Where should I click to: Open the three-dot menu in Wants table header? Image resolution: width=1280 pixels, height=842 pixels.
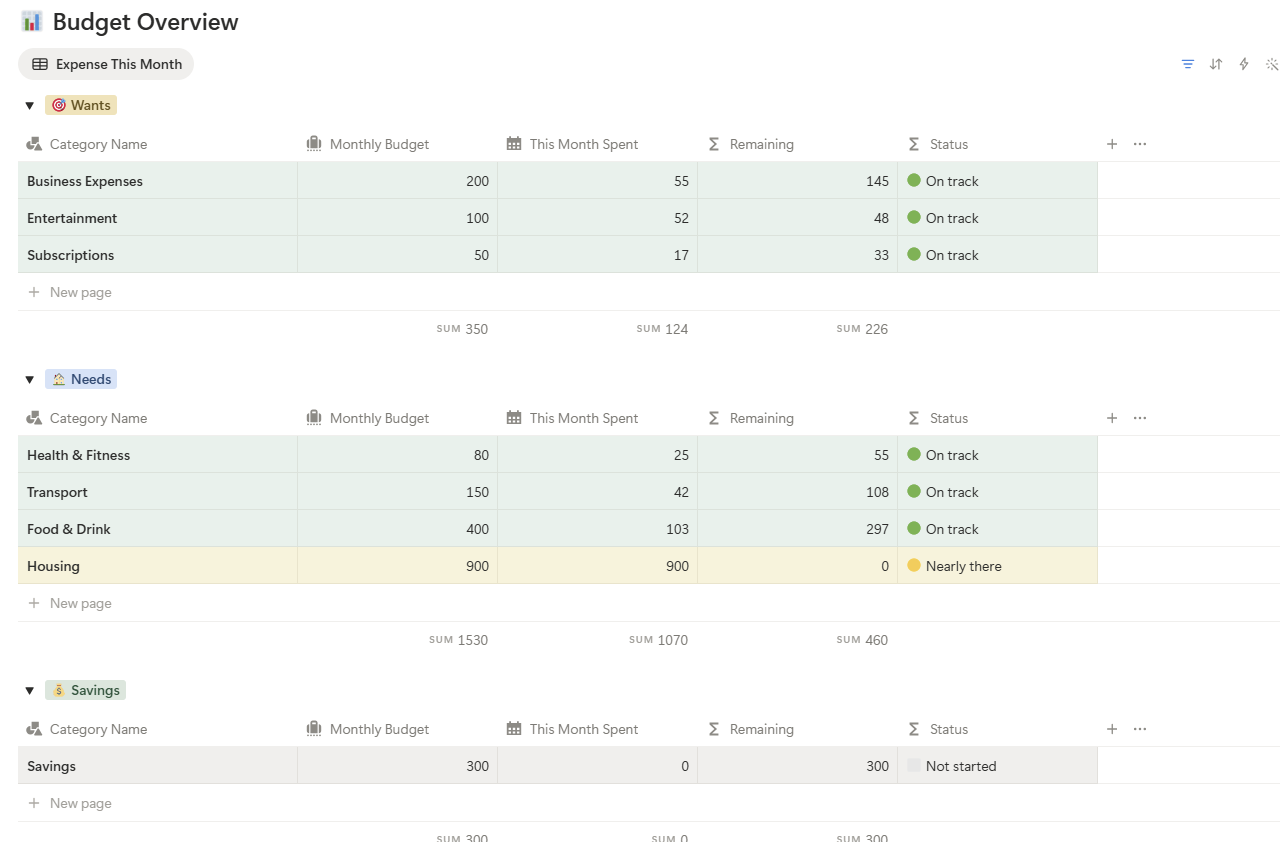(x=1140, y=144)
